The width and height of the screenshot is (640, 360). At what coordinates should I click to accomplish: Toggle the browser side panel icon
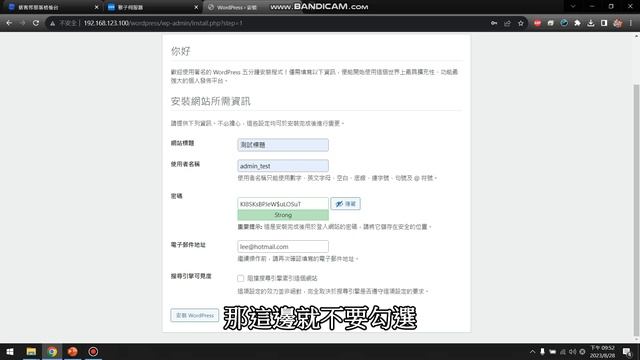click(x=604, y=23)
